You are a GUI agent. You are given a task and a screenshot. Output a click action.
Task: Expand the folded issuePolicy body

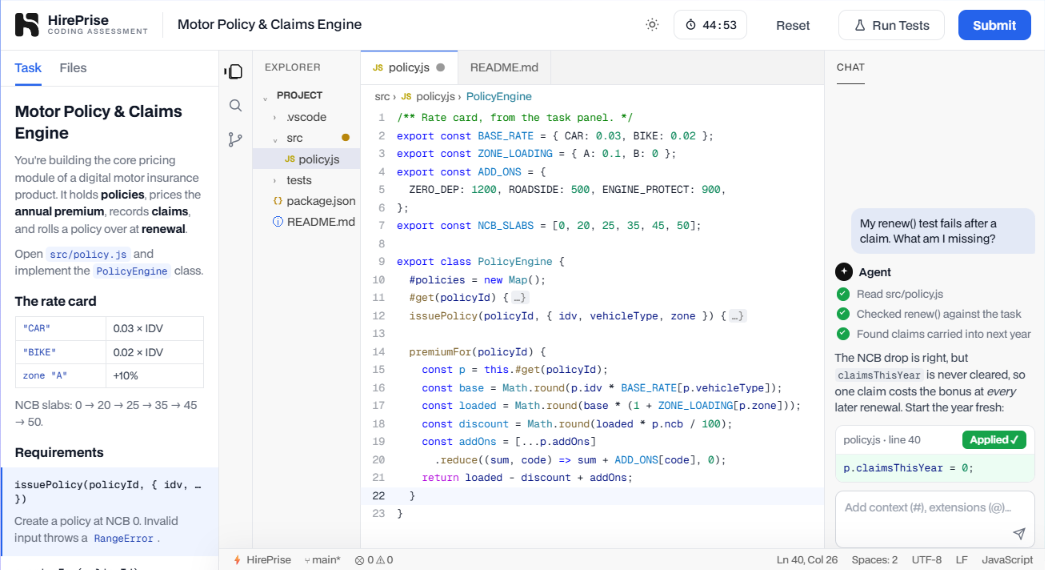point(736,316)
